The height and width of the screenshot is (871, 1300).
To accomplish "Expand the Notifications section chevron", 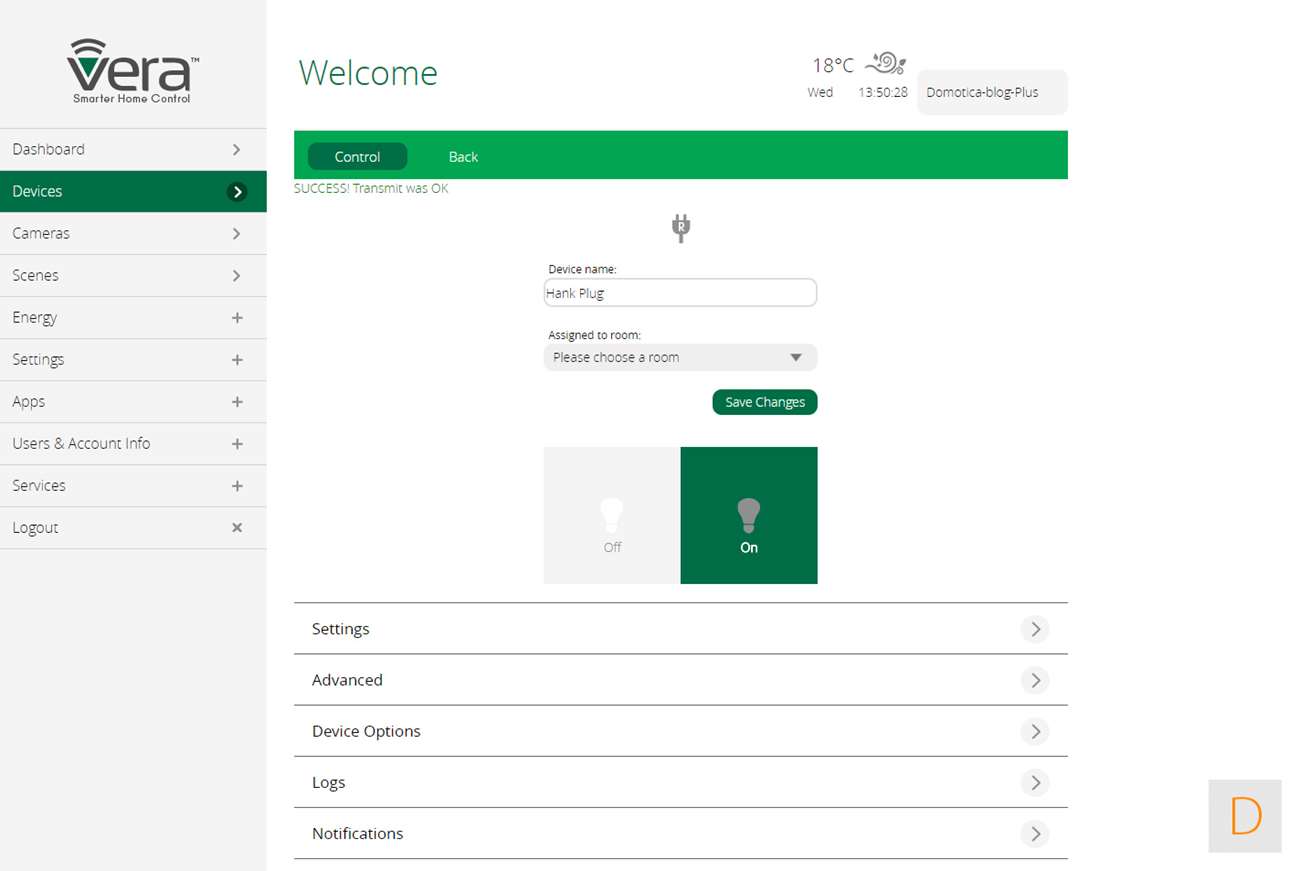I will [1035, 833].
